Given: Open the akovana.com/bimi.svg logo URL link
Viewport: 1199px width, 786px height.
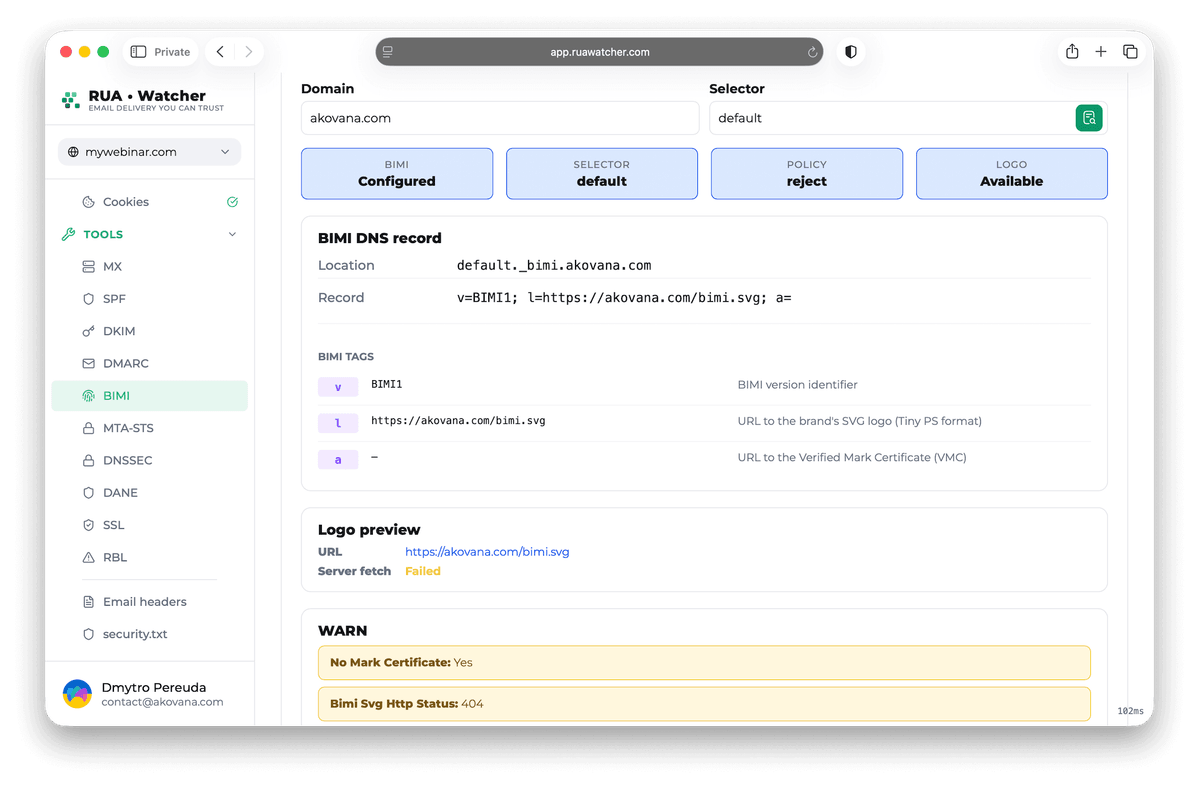Looking at the screenshot, I should pyautogui.click(x=487, y=551).
